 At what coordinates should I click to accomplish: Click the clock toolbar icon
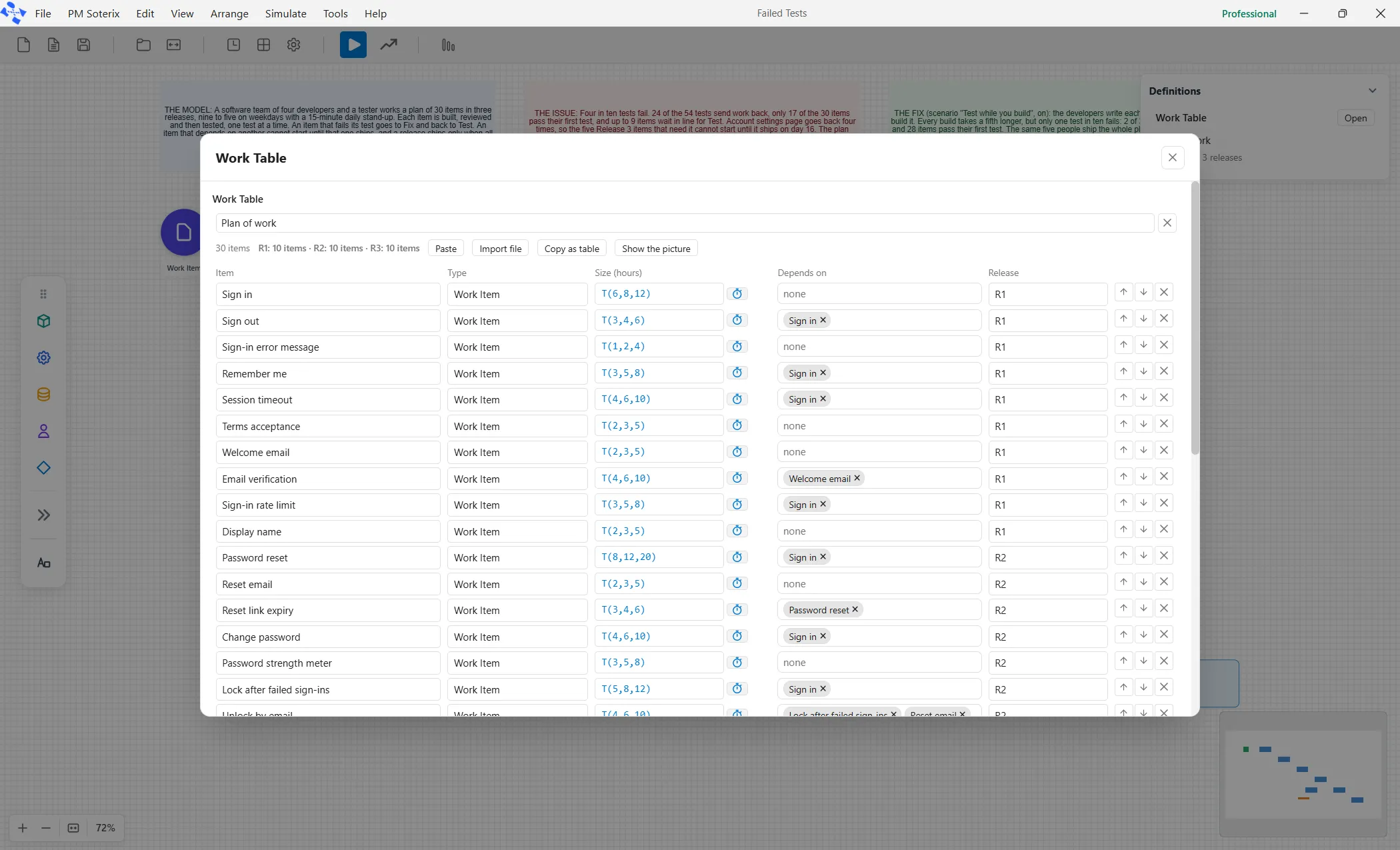coord(233,45)
